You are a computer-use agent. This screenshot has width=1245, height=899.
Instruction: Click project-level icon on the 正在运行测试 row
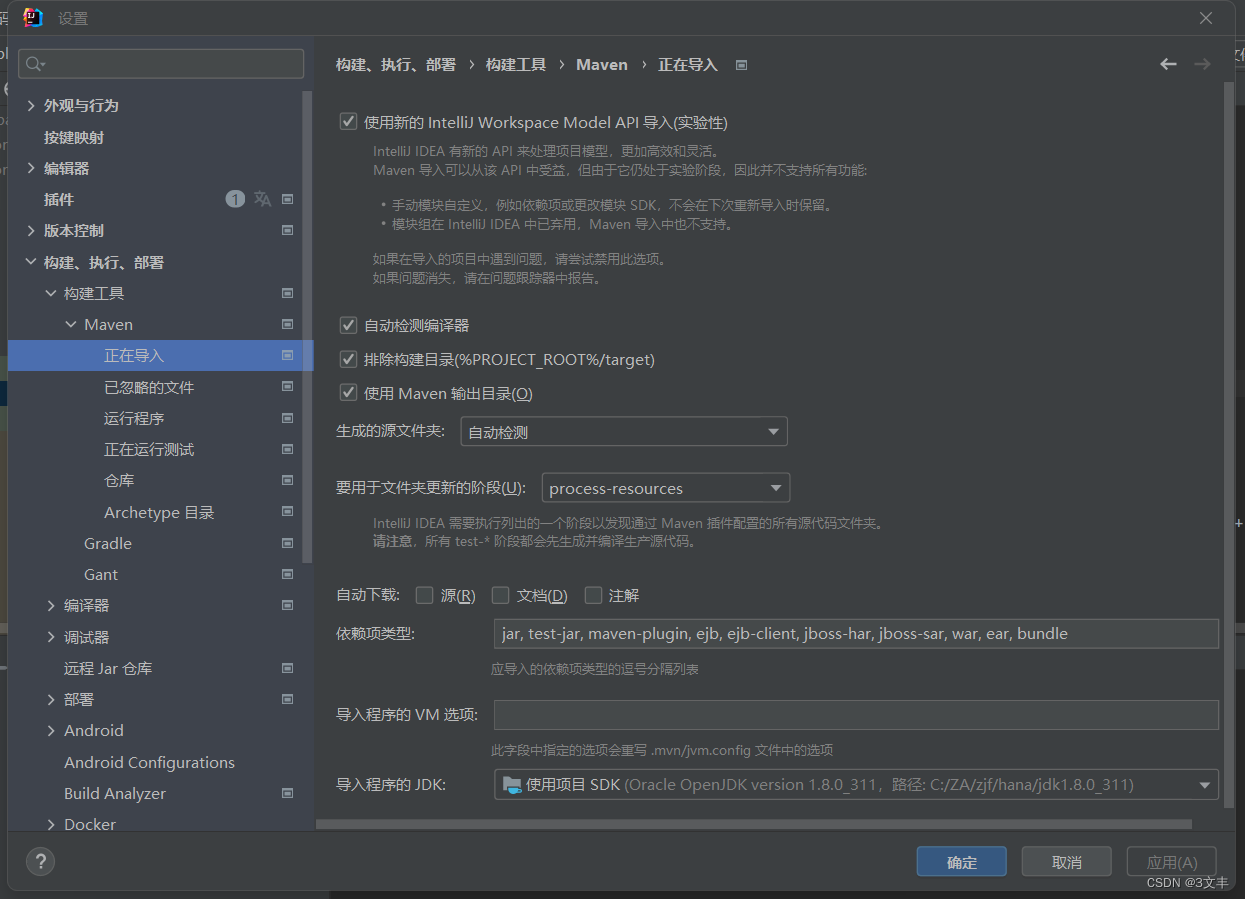pos(288,449)
